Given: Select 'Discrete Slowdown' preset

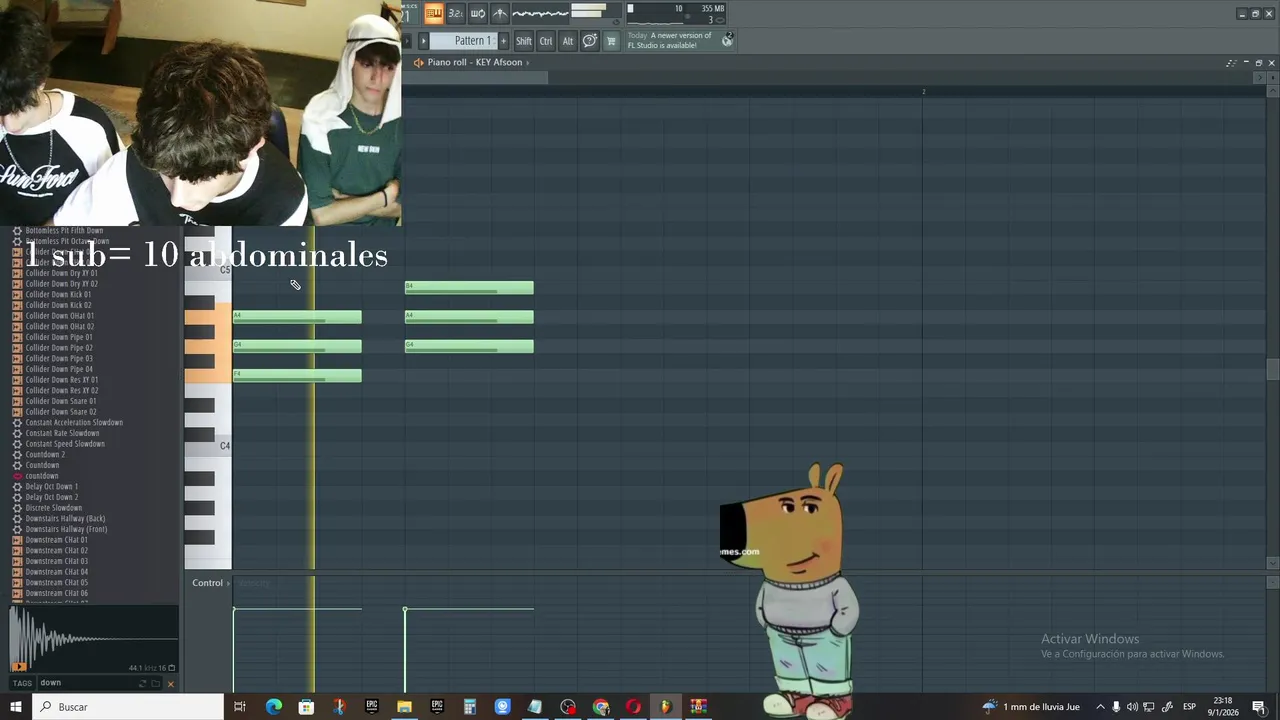Looking at the screenshot, I should pos(54,508).
